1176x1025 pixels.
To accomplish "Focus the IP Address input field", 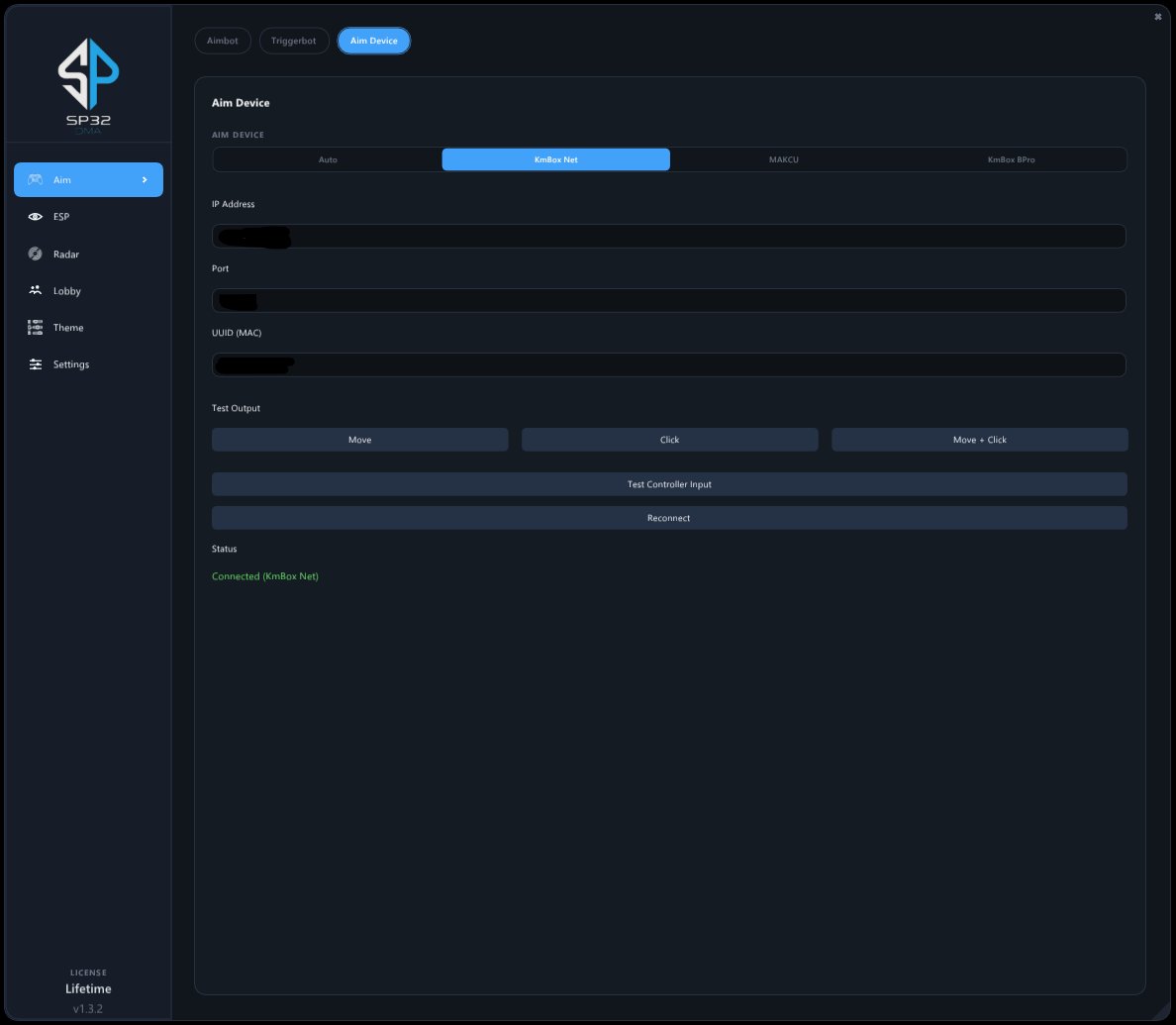I will [x=669, y=237].
